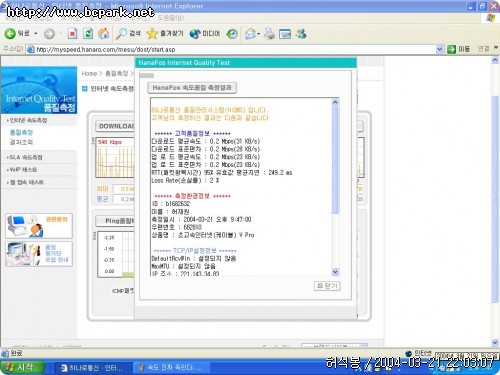
Task: Open Search with magnifier icon
Action: (128, 33)
